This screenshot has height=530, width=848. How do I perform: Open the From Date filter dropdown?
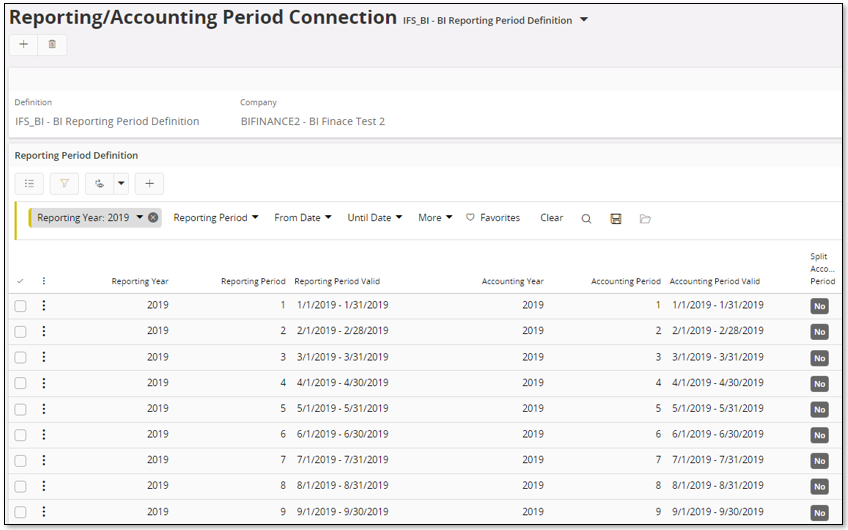pos(303,218)
